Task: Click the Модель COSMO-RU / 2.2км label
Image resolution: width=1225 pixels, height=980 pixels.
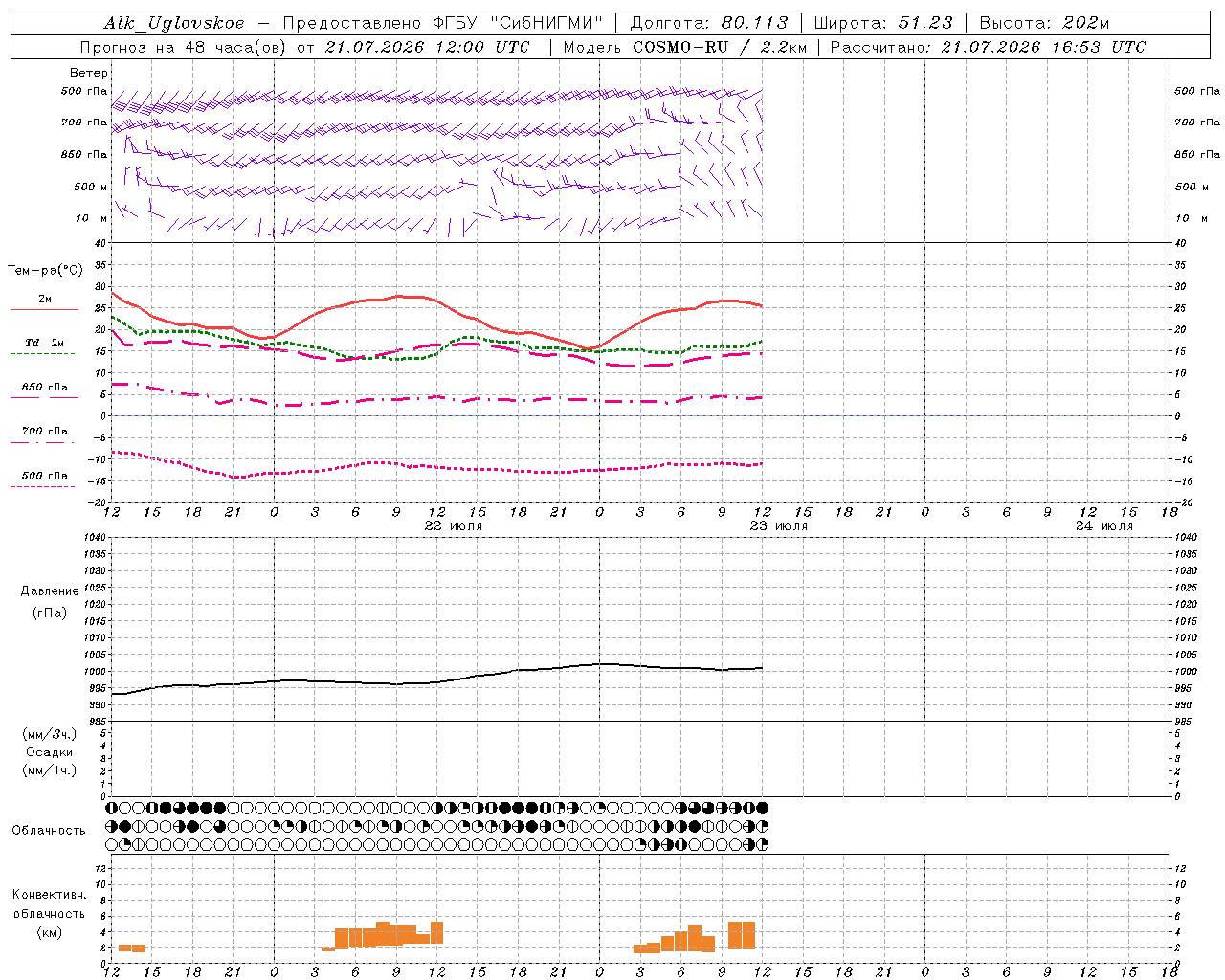Action: (x=684, y=47)
